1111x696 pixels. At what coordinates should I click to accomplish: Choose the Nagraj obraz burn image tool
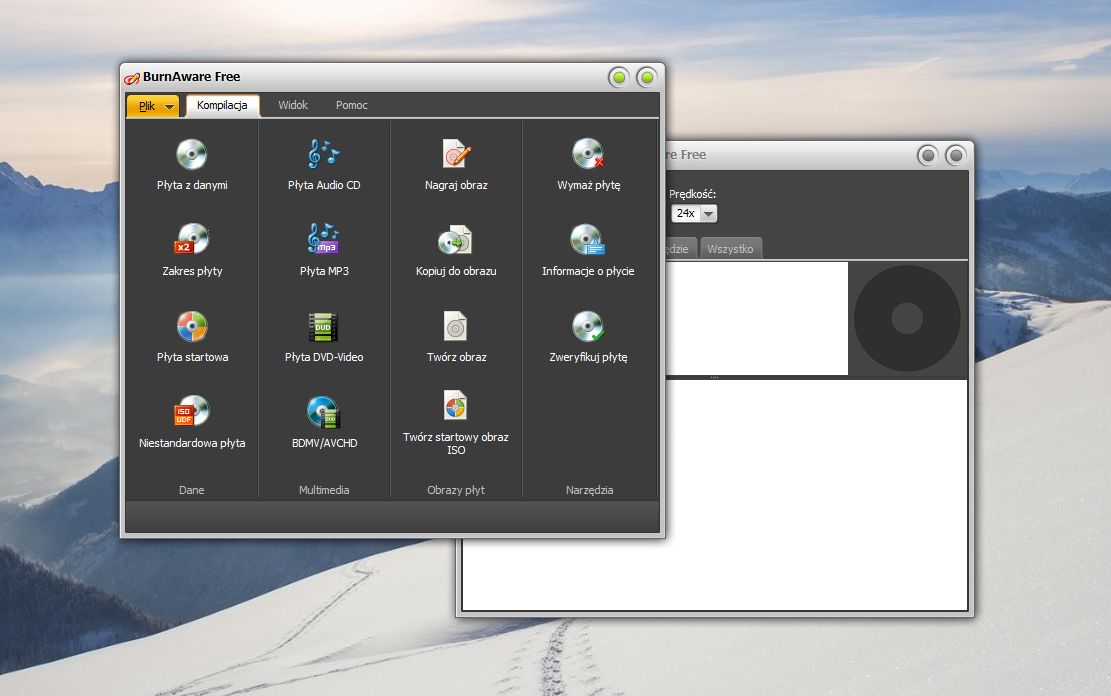(x=456, y=165)
